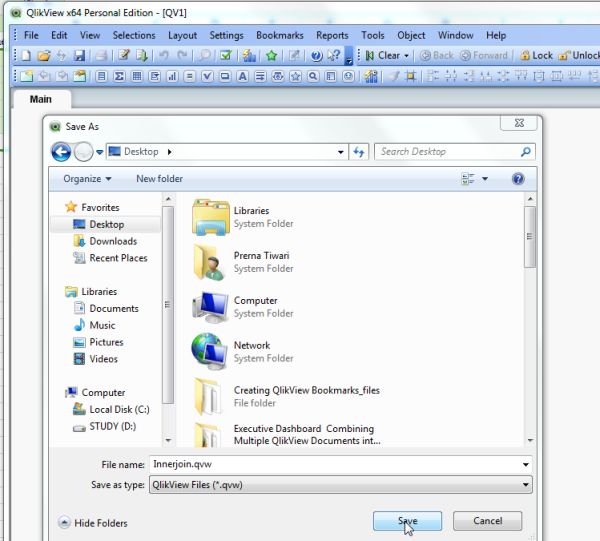Click the Add Sheet design toolbar icon
This screenshot has width=600, height=541.
(x=26, y=77)
